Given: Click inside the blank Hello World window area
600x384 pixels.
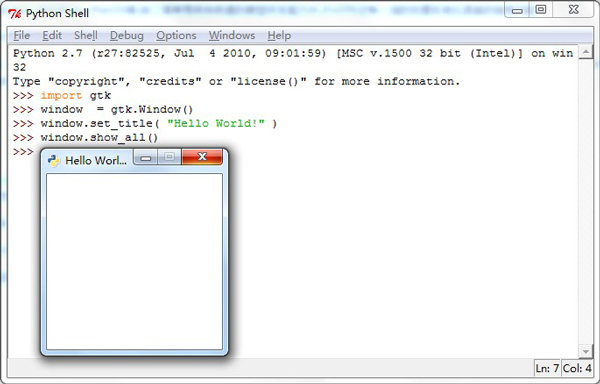Looking at the screenshot, I should coord(134,262).
